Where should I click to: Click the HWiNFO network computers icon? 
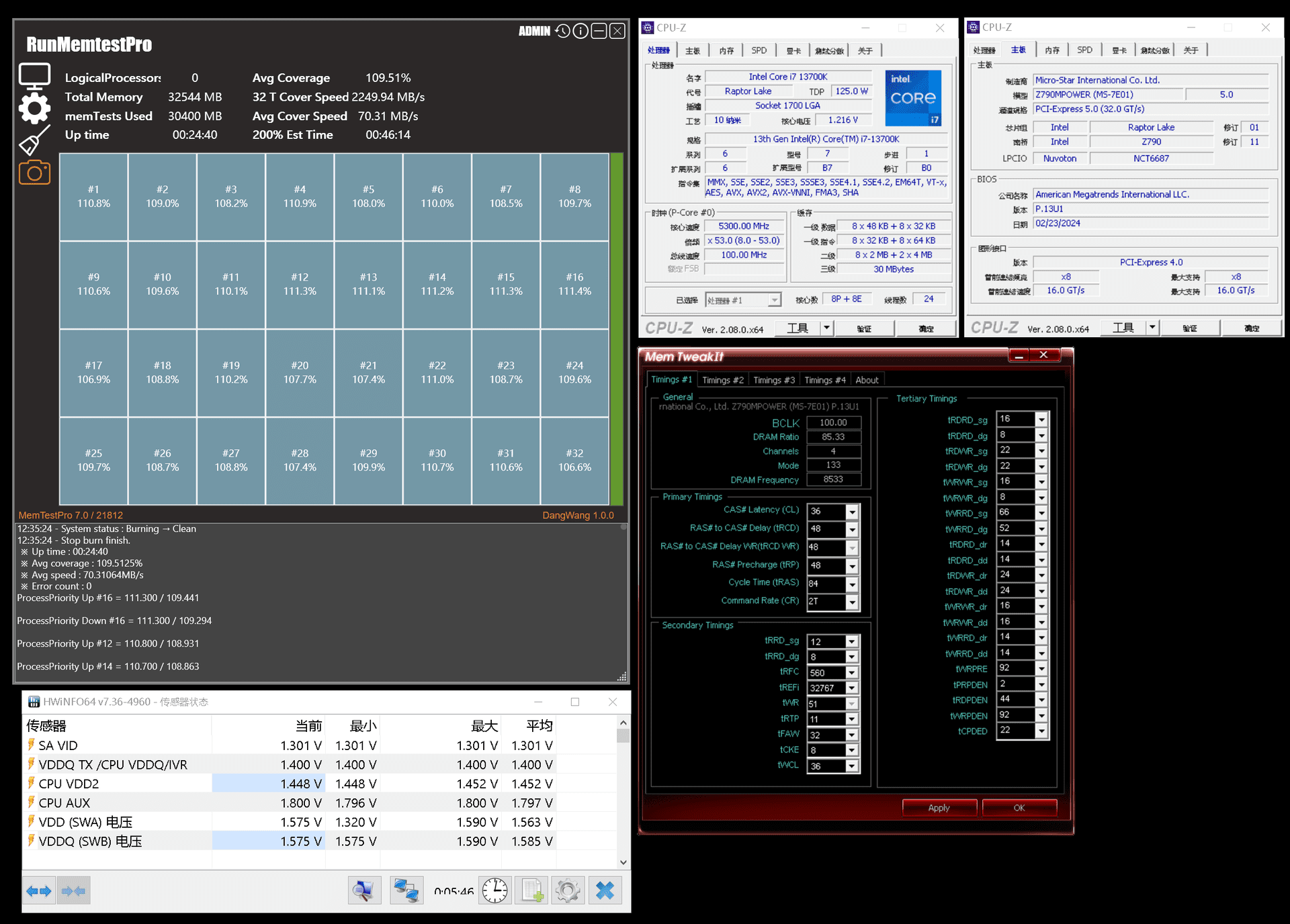[406, 891]
